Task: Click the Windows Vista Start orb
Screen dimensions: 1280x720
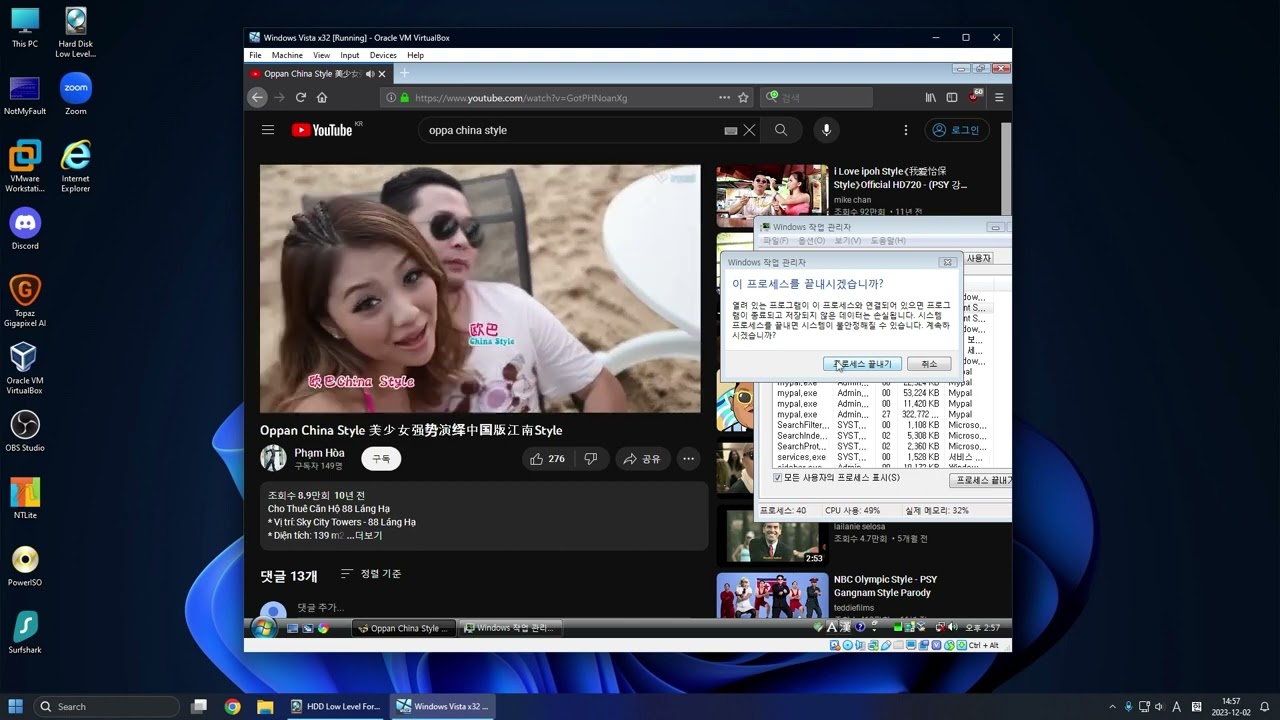Action: click(x=264, y=628)
